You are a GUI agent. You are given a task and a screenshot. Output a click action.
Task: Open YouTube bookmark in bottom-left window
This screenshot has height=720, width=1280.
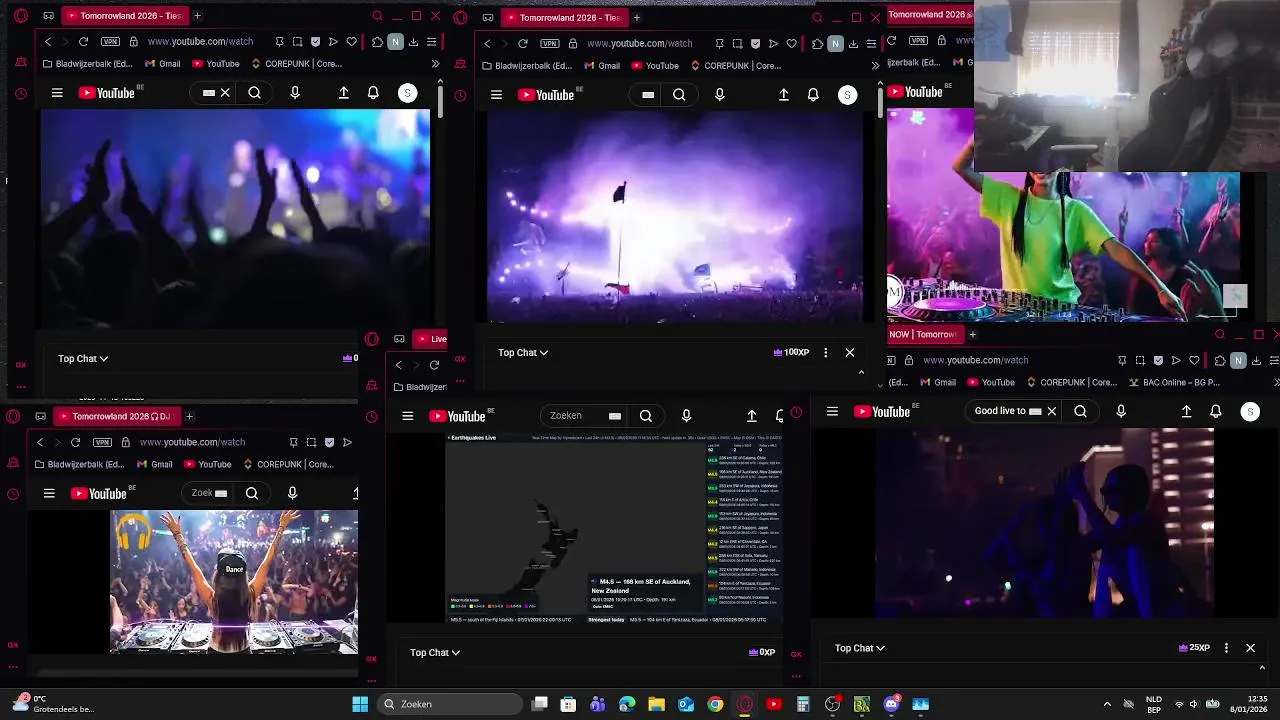207,464
